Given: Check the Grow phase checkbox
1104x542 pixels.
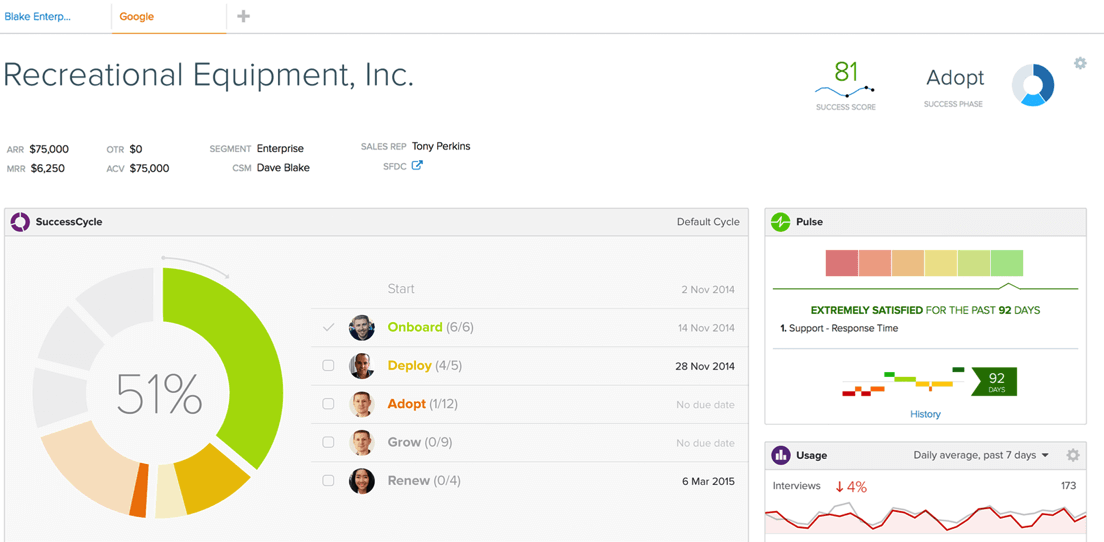Looking at the screenshot, I should (x=328, y=442).
